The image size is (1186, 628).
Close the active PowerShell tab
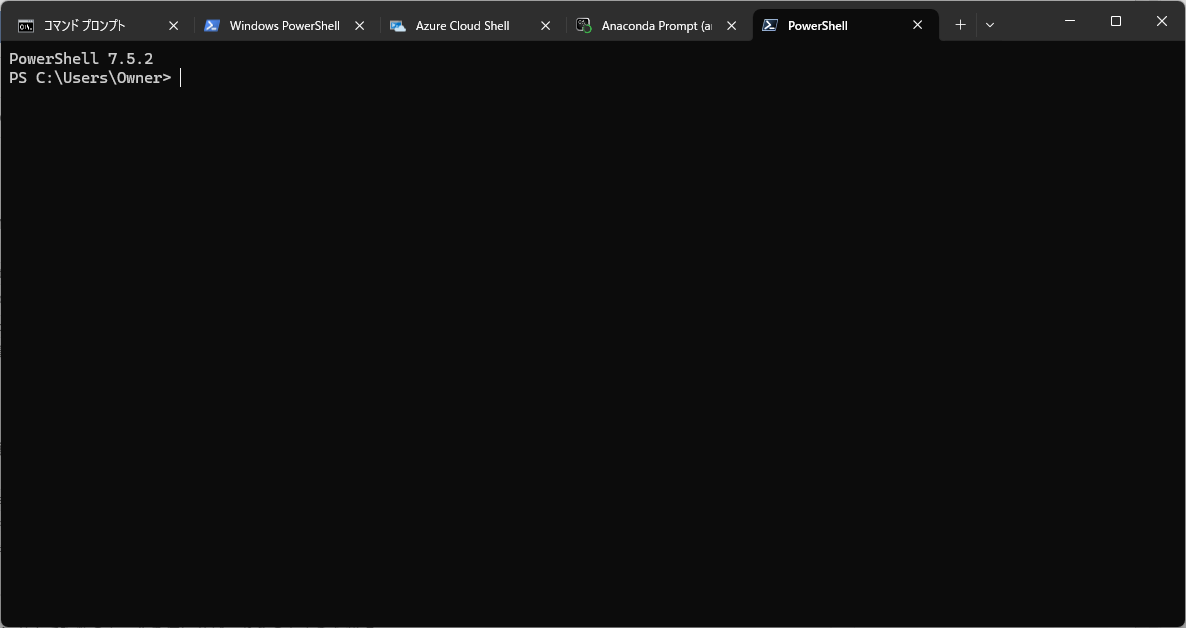(x=917, y=26)
